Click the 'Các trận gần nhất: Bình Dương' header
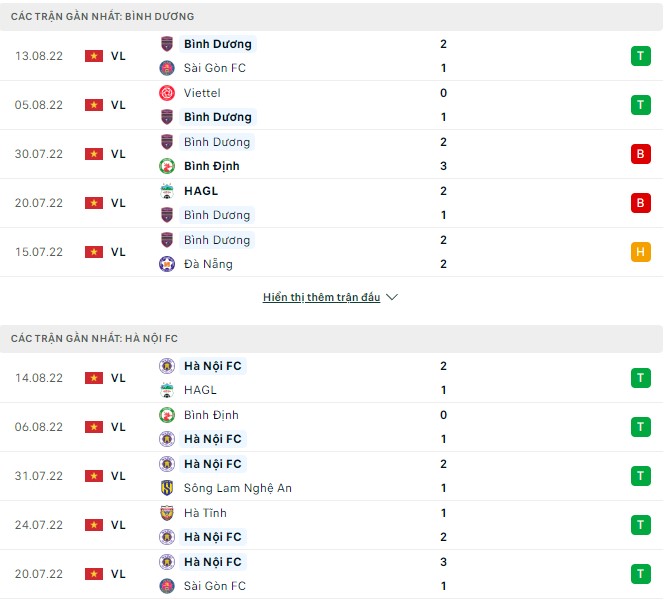Image resolution: width=672 pixels, height=600 pixels. click(x=103, y=17)
